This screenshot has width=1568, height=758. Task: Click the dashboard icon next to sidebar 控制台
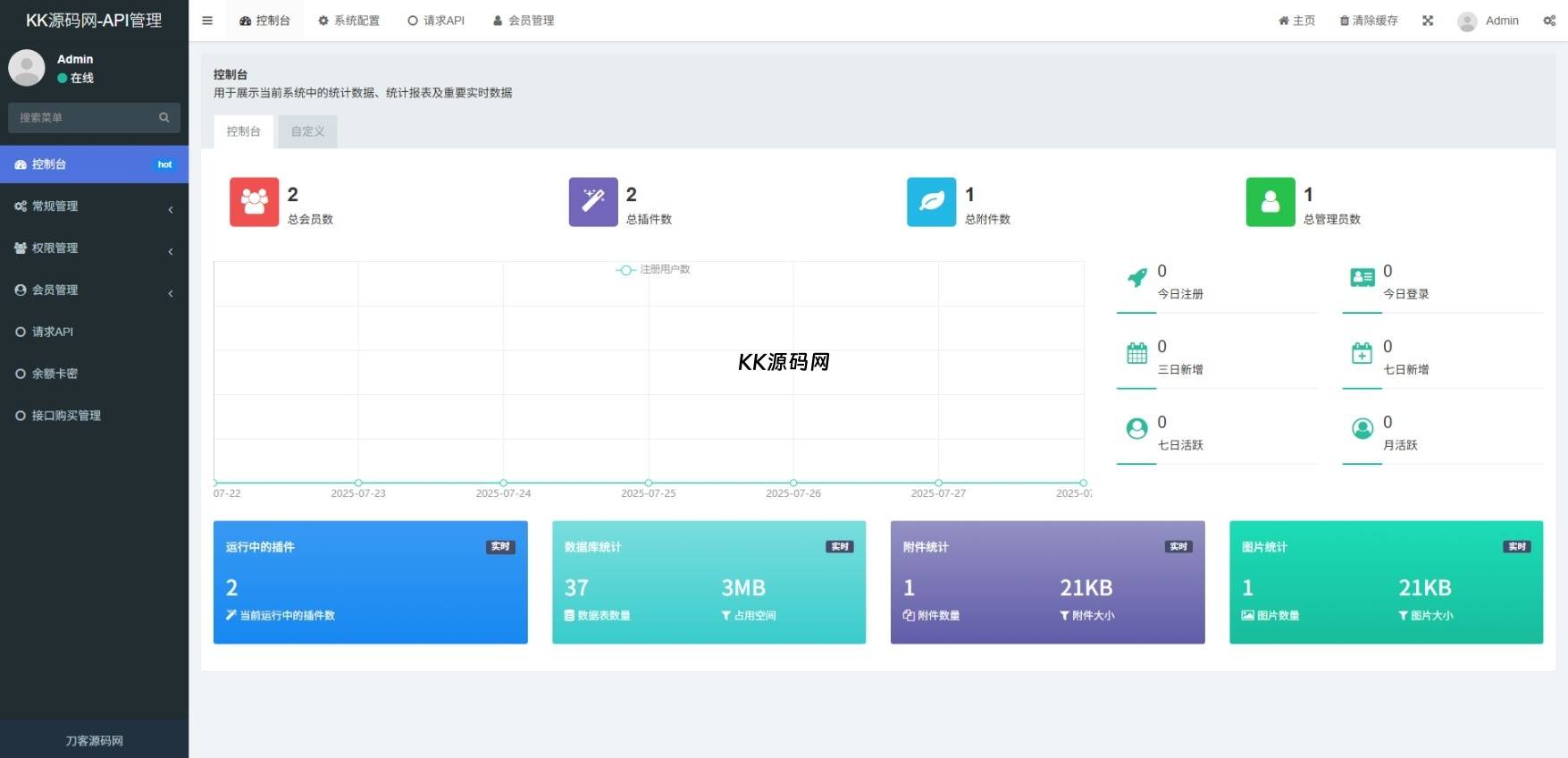(x=21, y=164)
